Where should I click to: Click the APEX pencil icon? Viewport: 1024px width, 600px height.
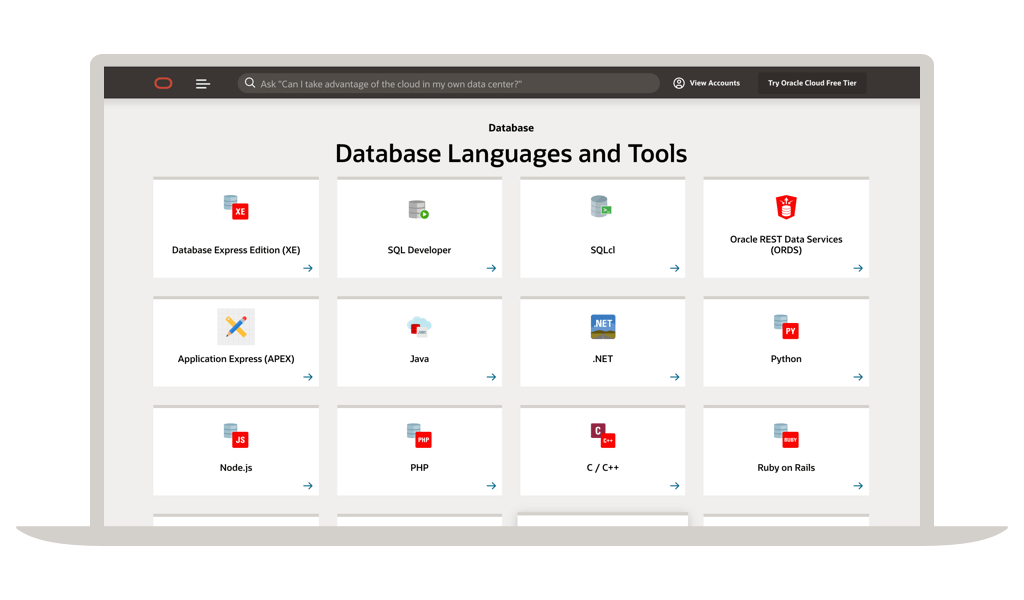pyautogui.click(x=236, y=326)
